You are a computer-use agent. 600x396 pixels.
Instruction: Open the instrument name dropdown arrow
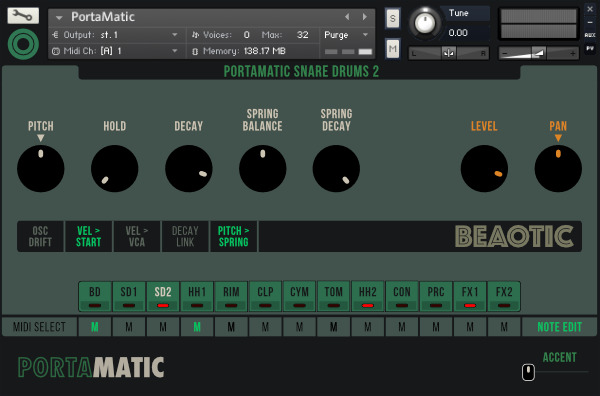coord(59,18)
